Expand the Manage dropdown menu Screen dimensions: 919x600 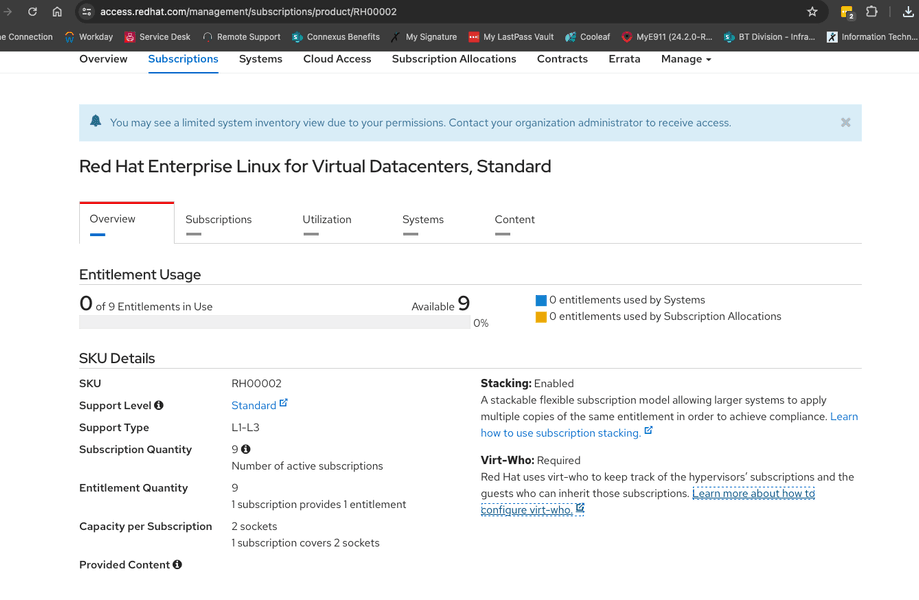[x=686, y=59]
